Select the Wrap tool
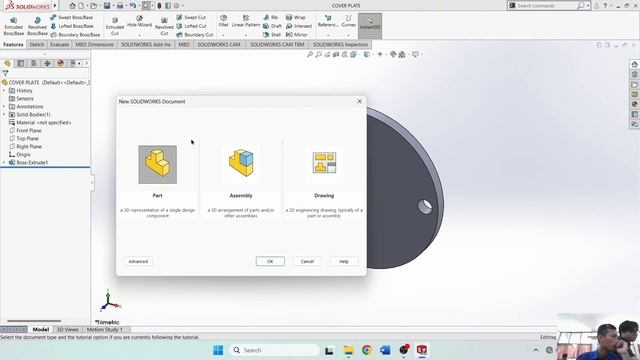This screenshot has width=640, height=360. click(296, 18)
